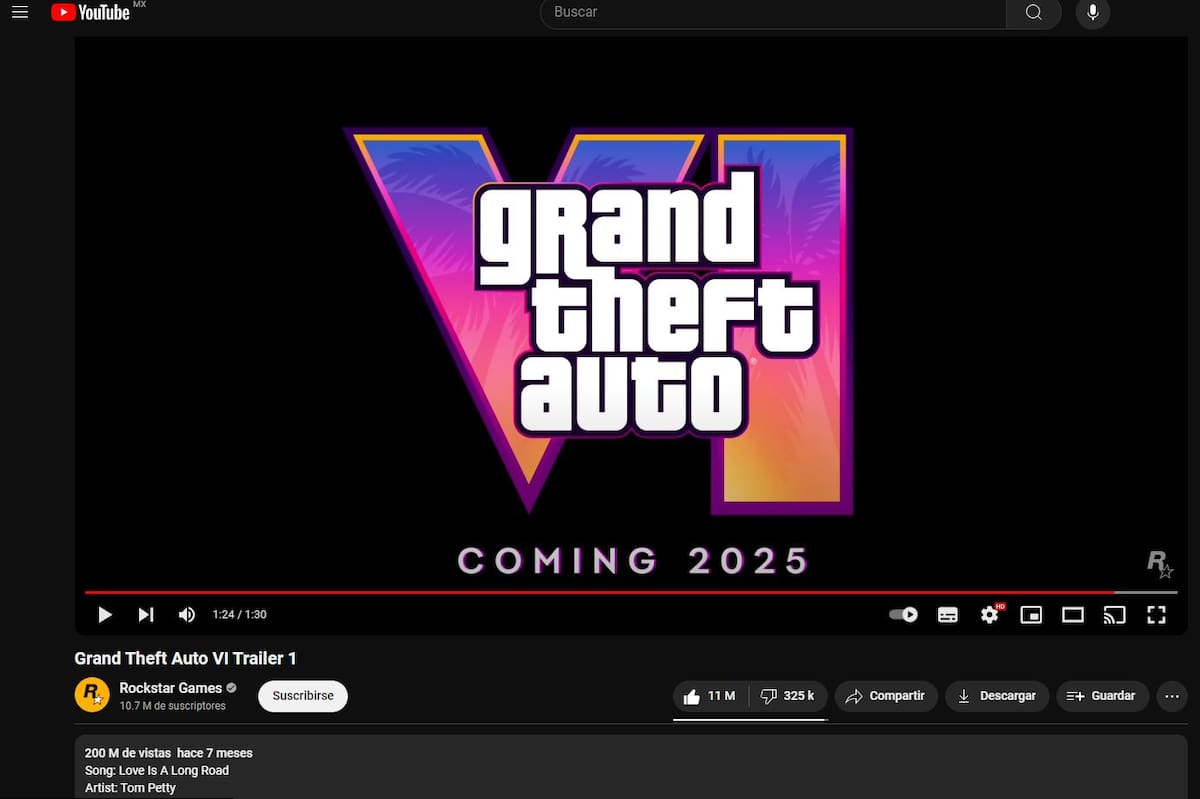Image resolution: width=1200 pixels, height=799 pixels.
Task: Open Rockstar Games channel avatar
Action: point(92,694)
